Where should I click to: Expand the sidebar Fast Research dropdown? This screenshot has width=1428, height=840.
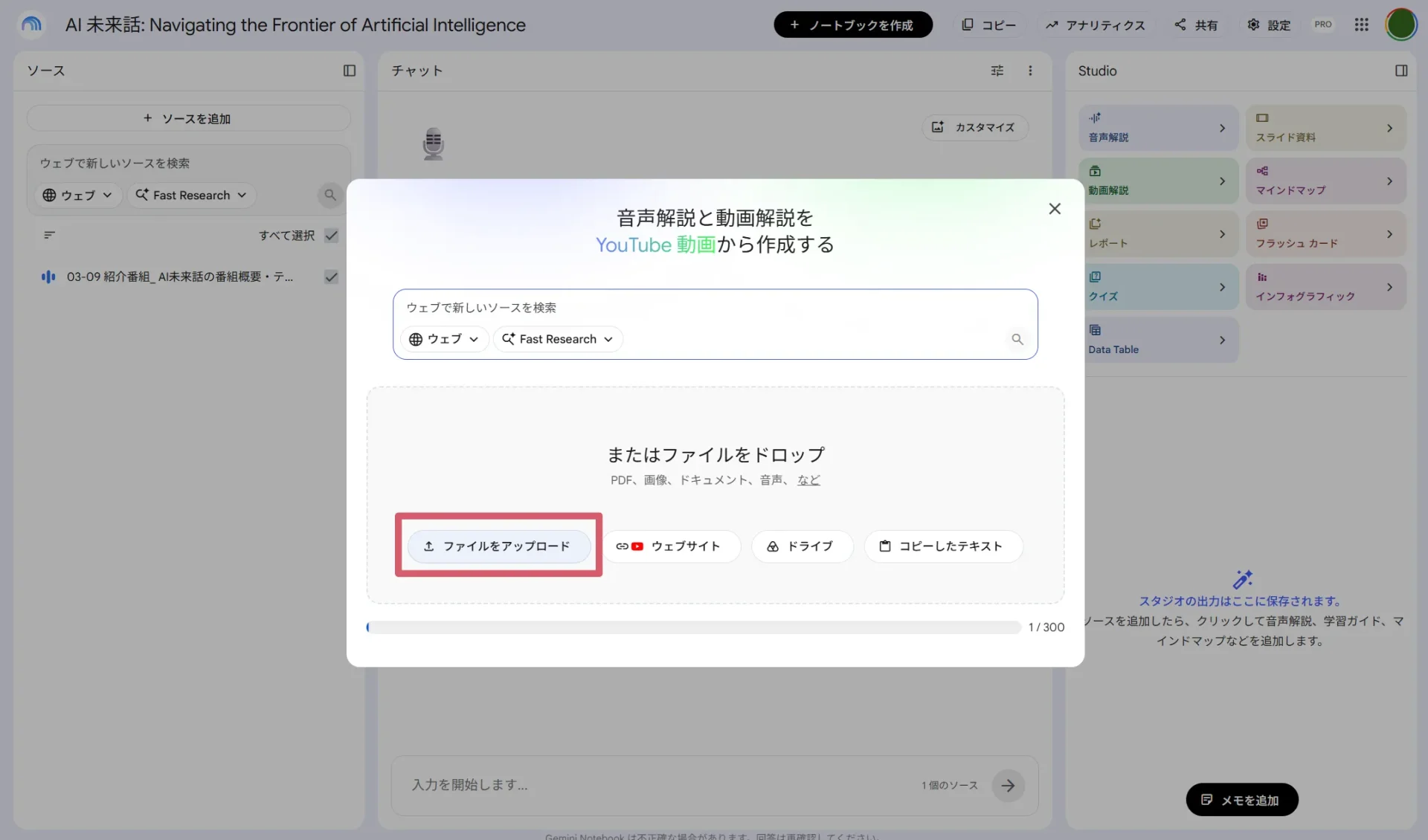[191, 195]
